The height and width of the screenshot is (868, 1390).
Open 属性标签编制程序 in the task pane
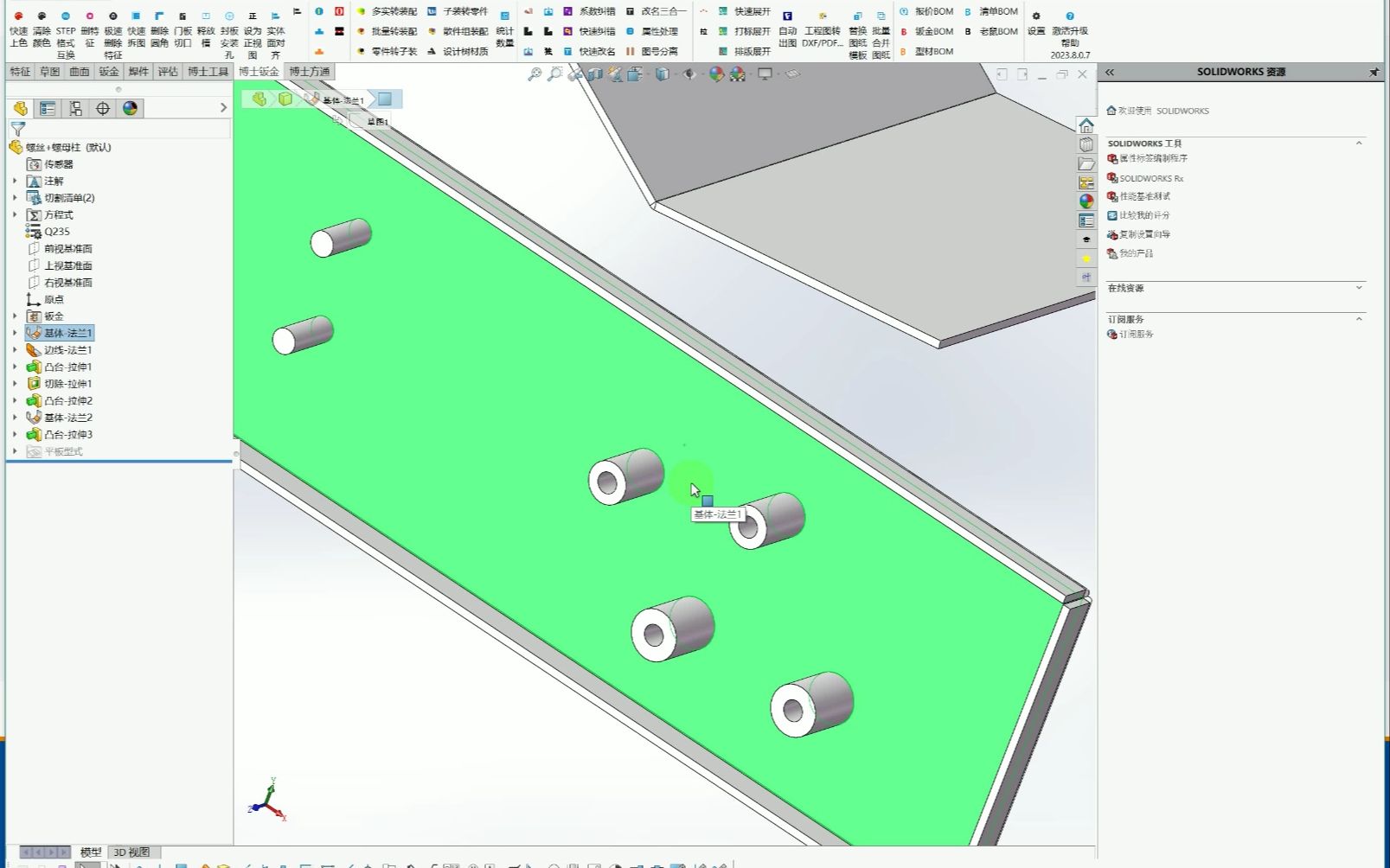pyautogui.click(x=1156, y=158)
